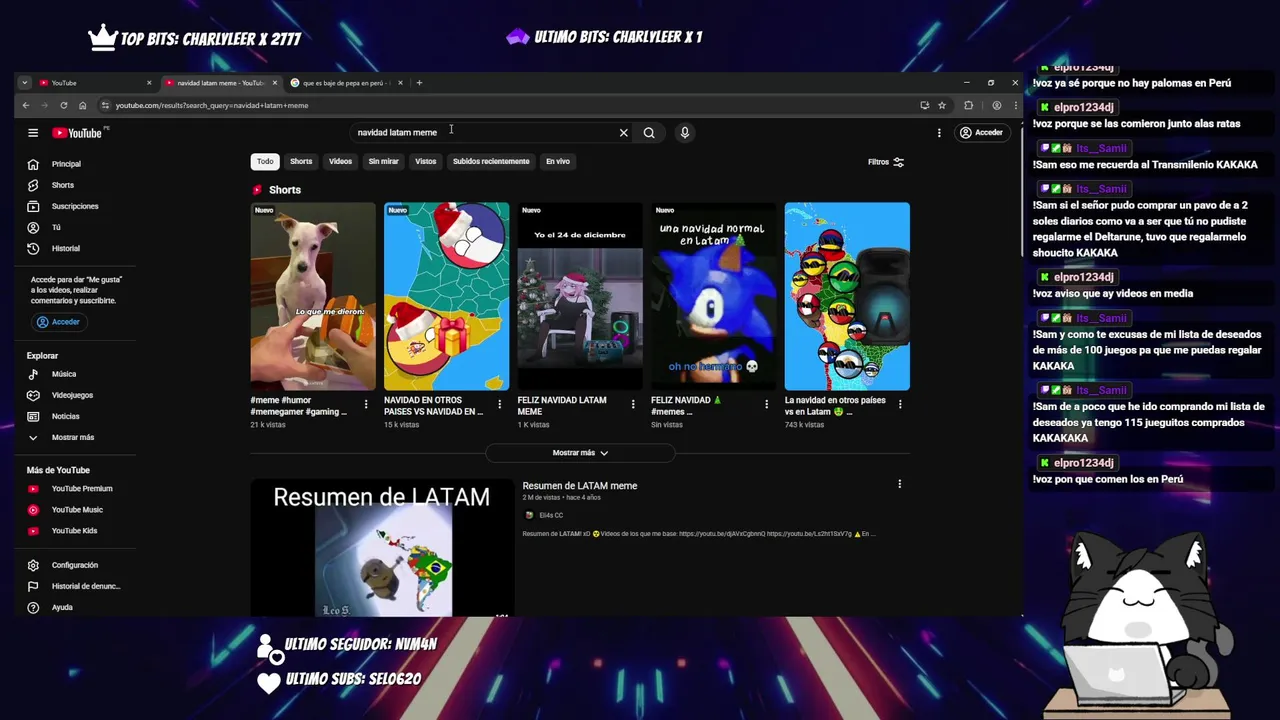The image size is (1280, 720).
Task: Click browser back arrow
Action: [x=26, y=105]
